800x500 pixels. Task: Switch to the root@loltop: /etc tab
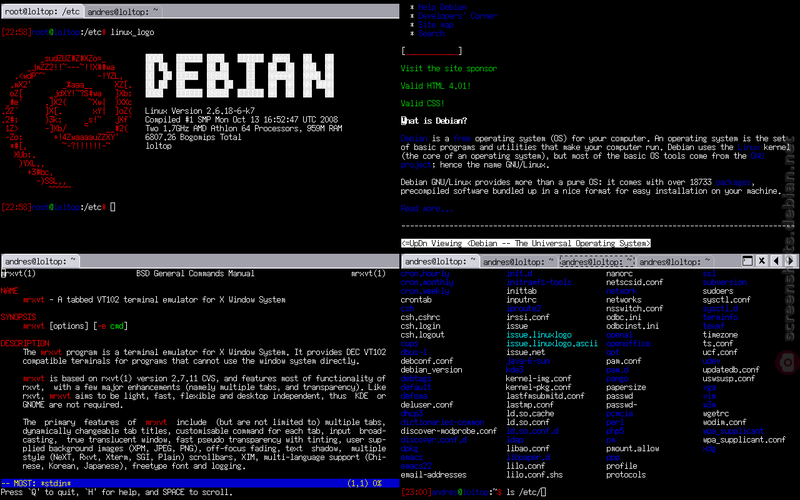42,11
